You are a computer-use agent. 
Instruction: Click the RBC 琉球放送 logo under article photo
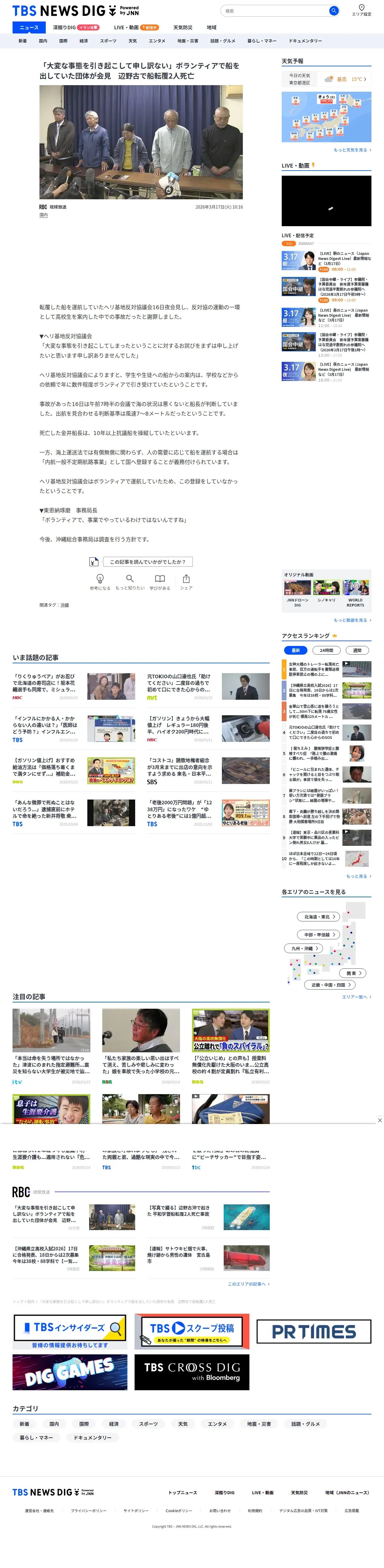click(53, 207)
